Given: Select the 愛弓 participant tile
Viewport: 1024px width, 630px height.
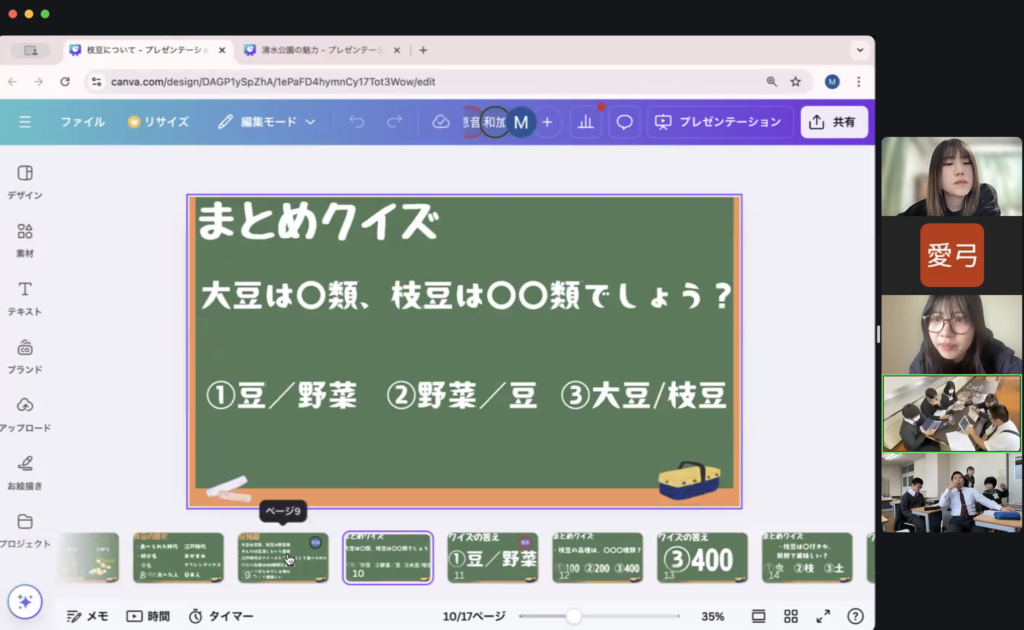Looking at the screenshot, I should click(952, 255).
